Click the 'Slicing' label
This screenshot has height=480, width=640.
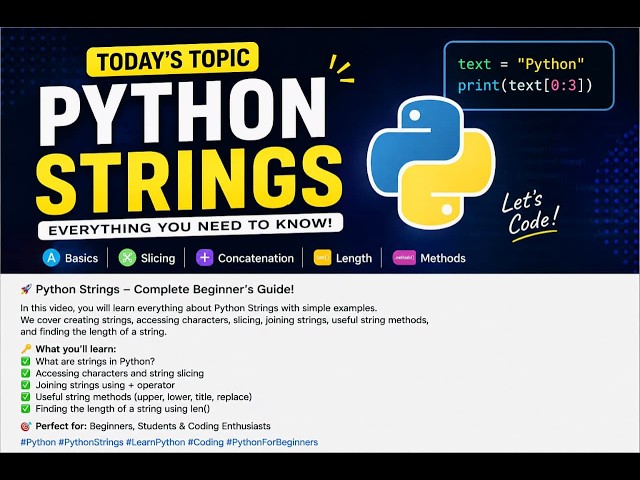(158, 258)
